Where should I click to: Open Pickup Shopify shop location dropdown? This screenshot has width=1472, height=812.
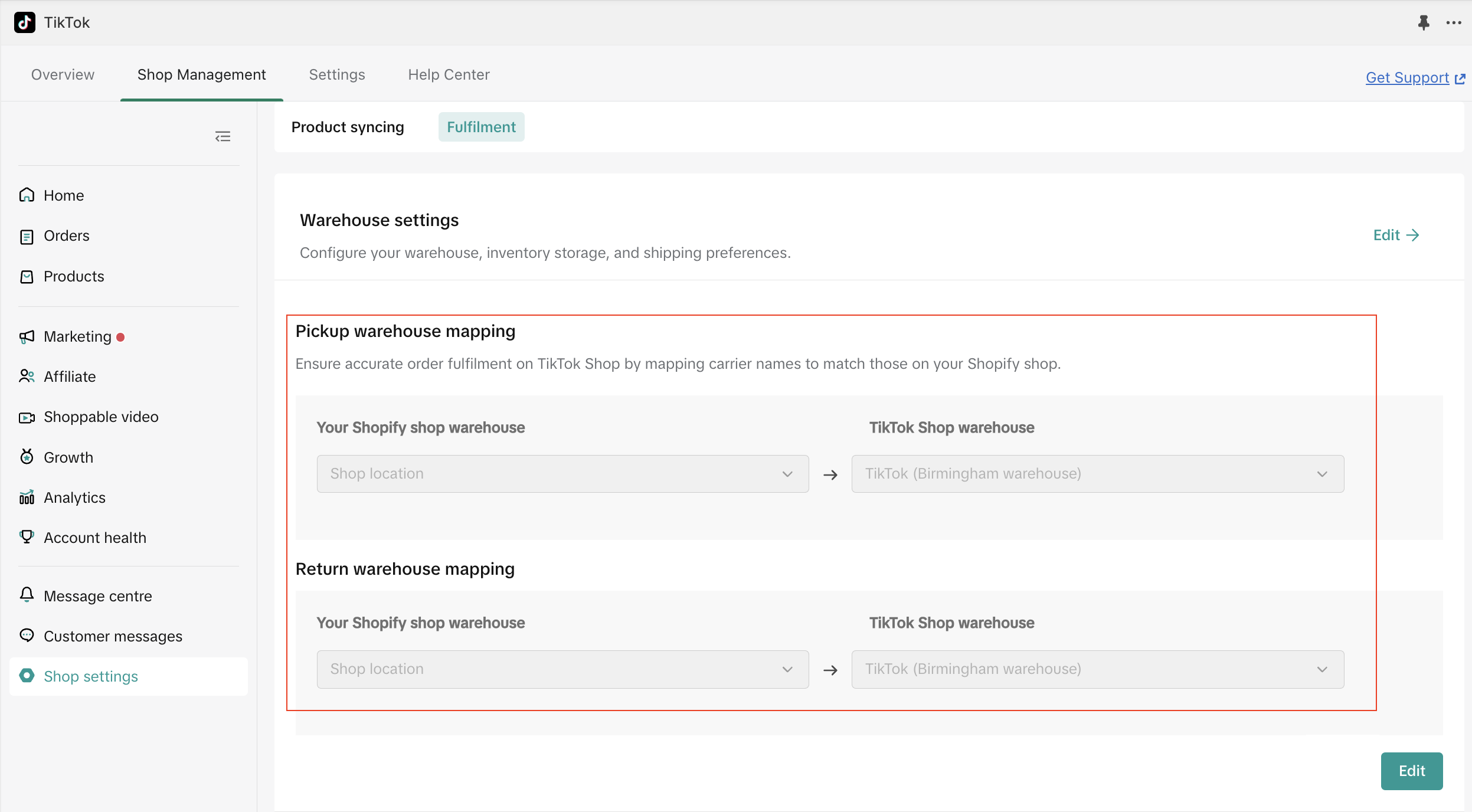[x=562, y=474]
